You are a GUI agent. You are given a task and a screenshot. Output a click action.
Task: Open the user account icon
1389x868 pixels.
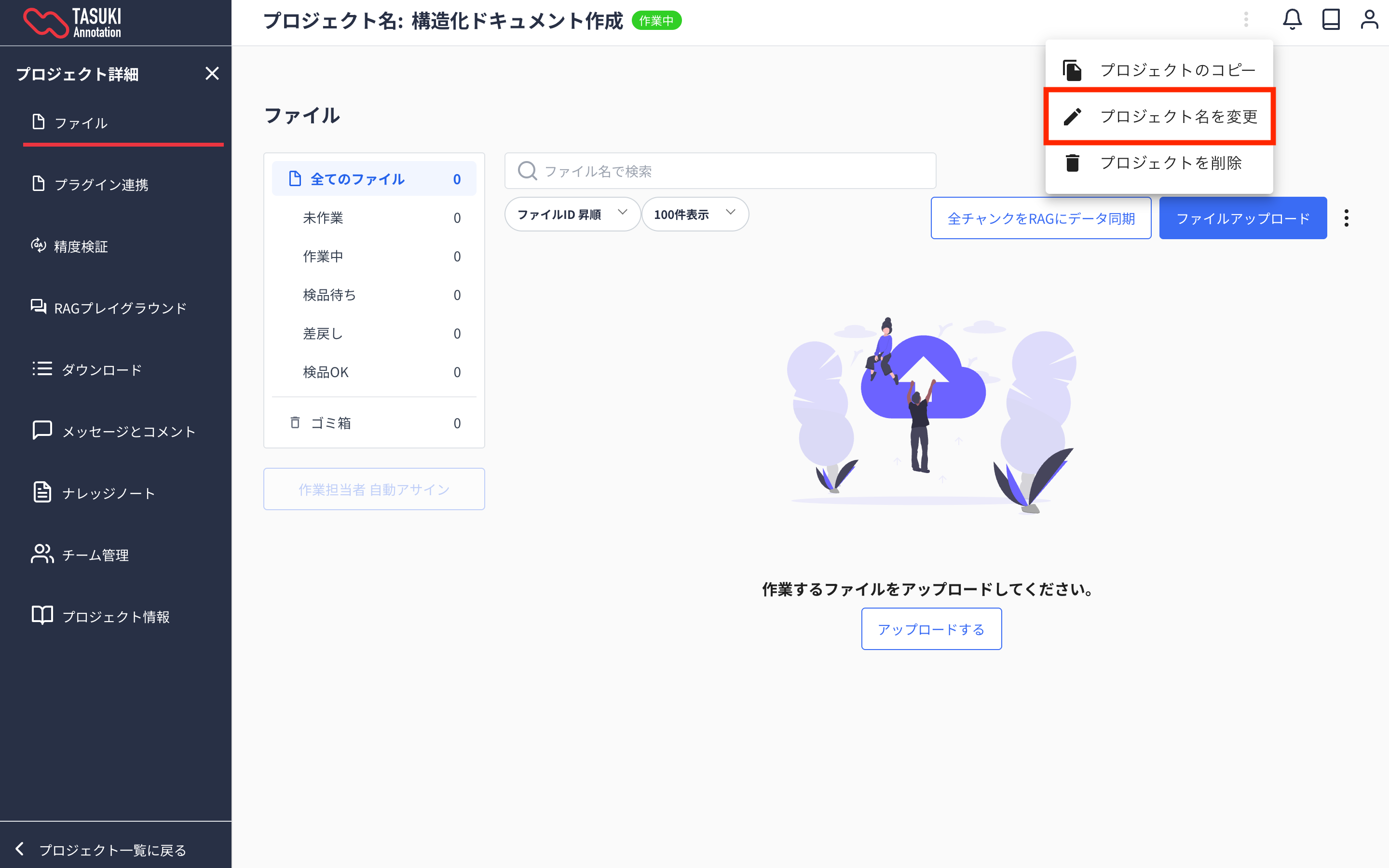tap(1369, 20)
